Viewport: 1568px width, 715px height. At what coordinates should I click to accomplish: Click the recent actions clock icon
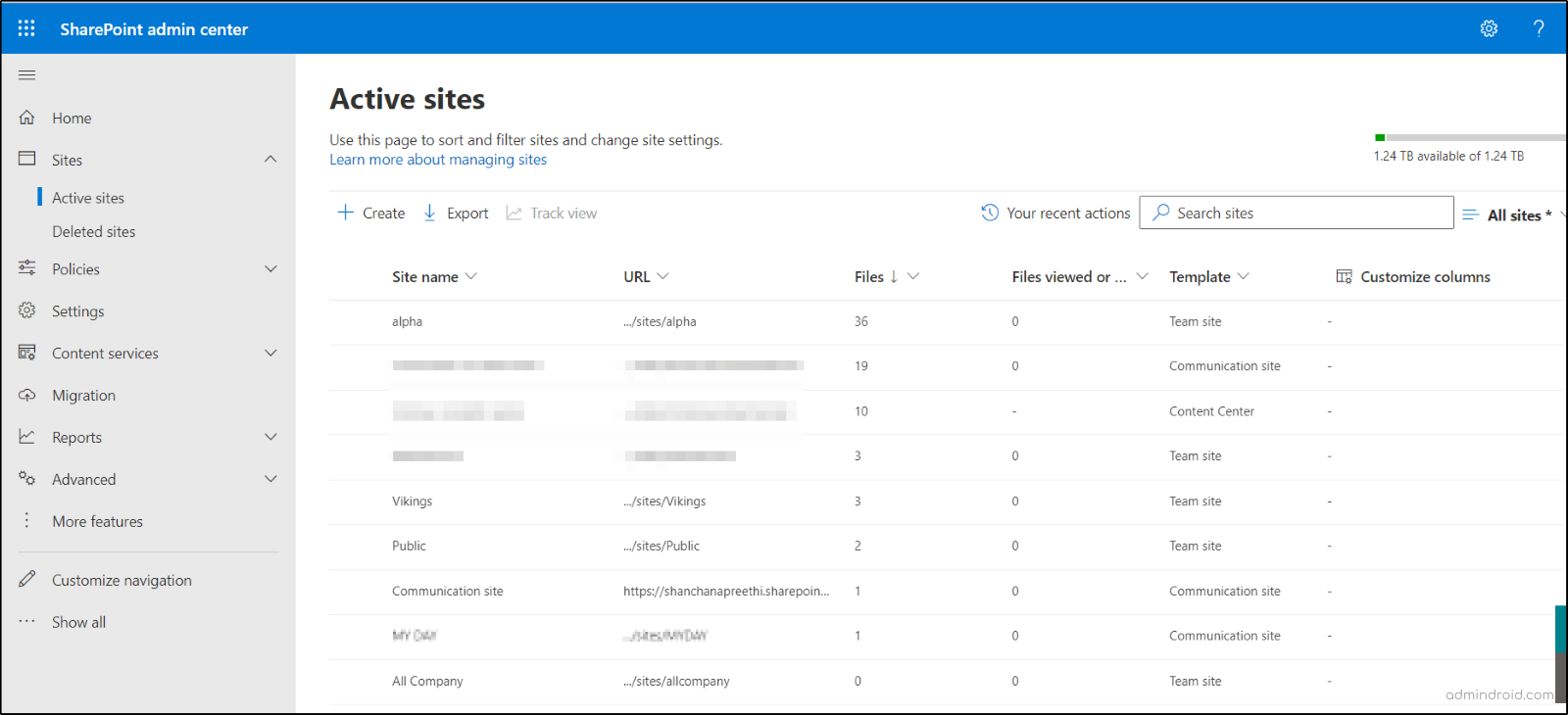click(990, 213)
